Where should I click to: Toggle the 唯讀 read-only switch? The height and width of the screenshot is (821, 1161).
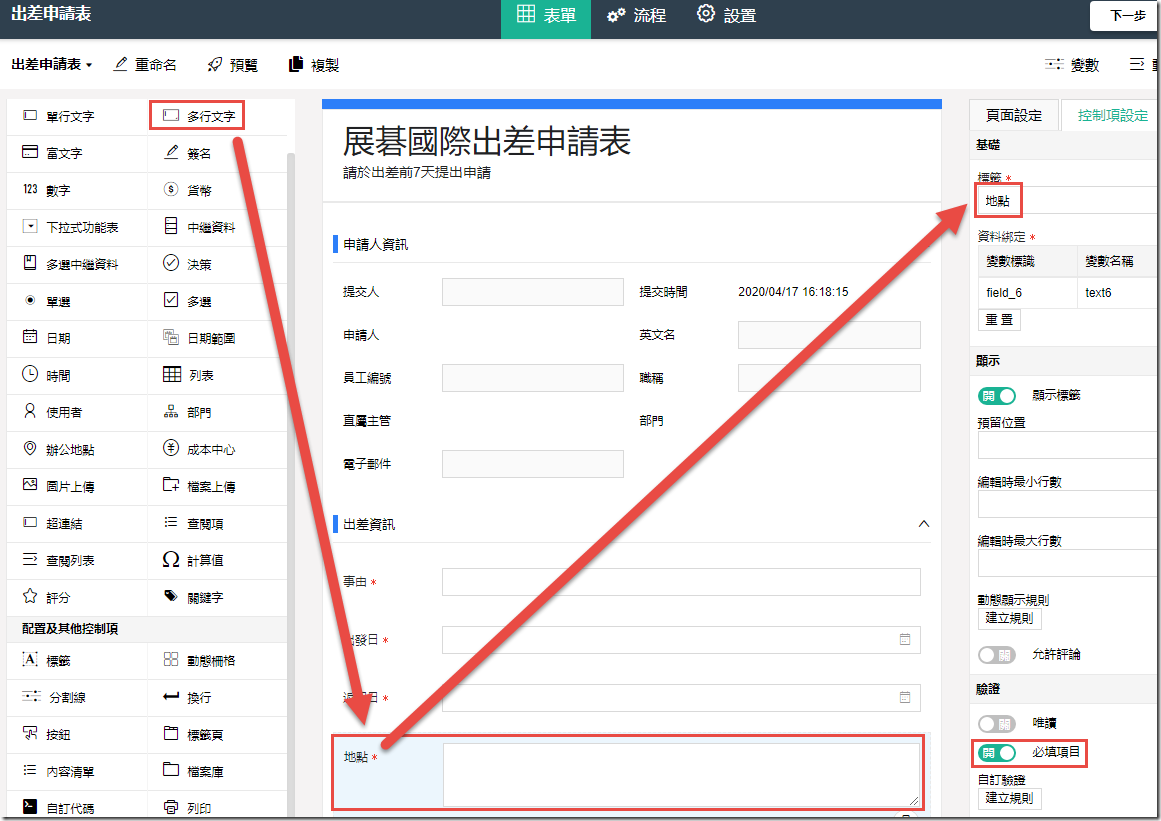tap(997, 724)
